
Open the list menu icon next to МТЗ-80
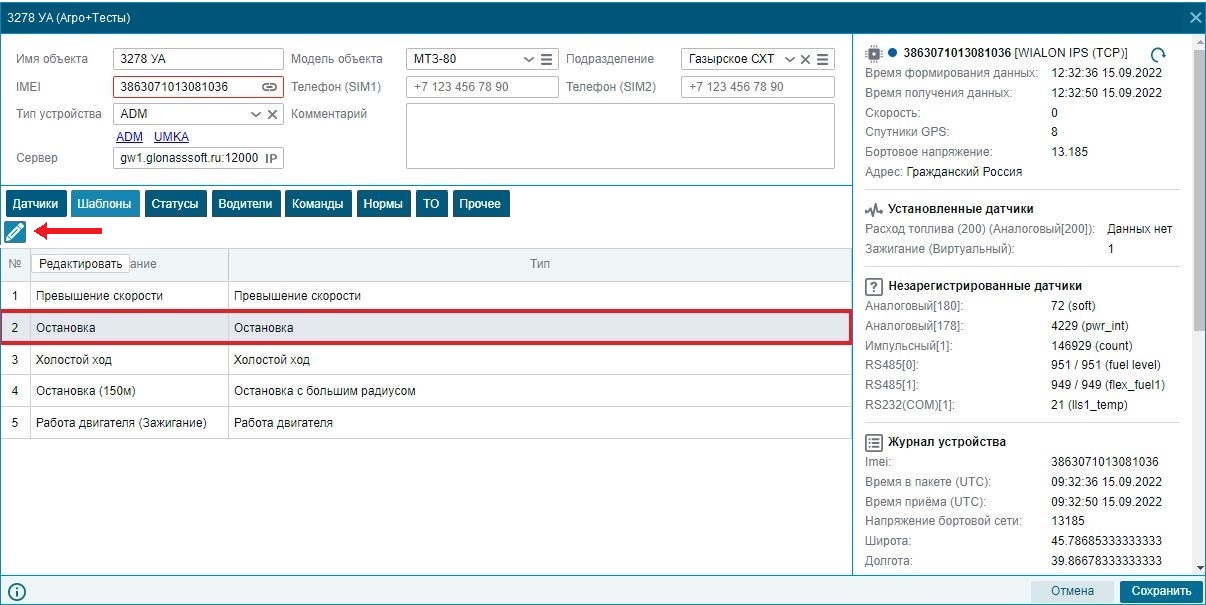(546, 59)
